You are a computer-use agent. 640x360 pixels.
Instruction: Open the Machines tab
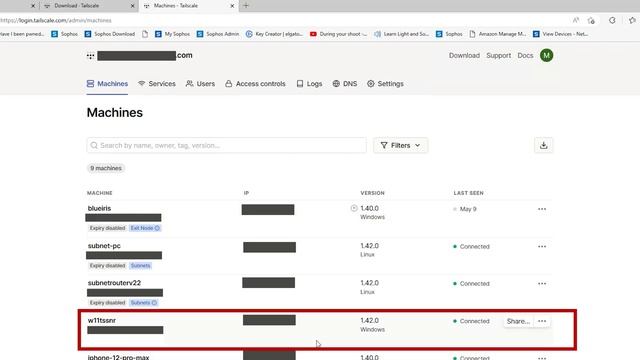[107, 84]
